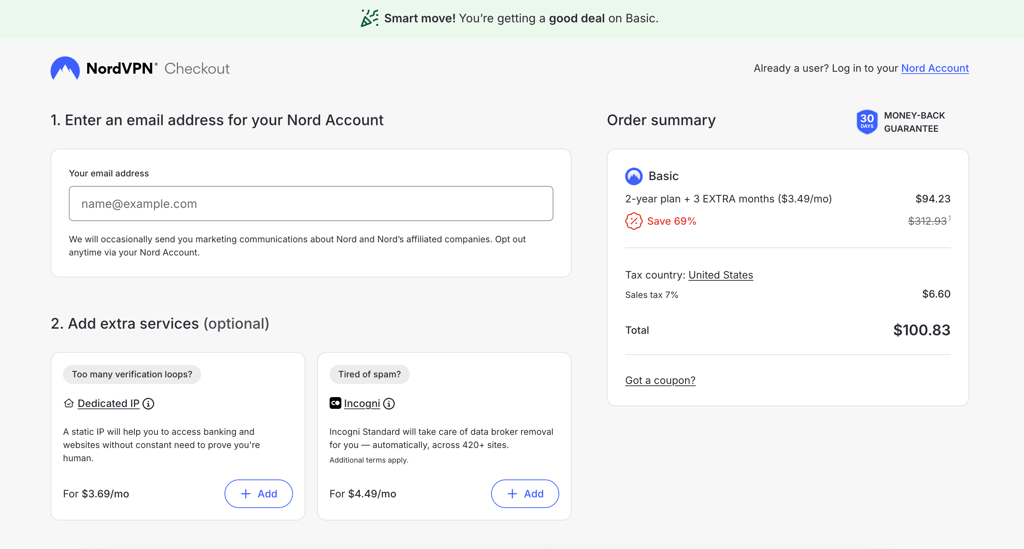Click the 2-year plan description text
Screen dimensions: 1024x549
(x=728, y=199)
